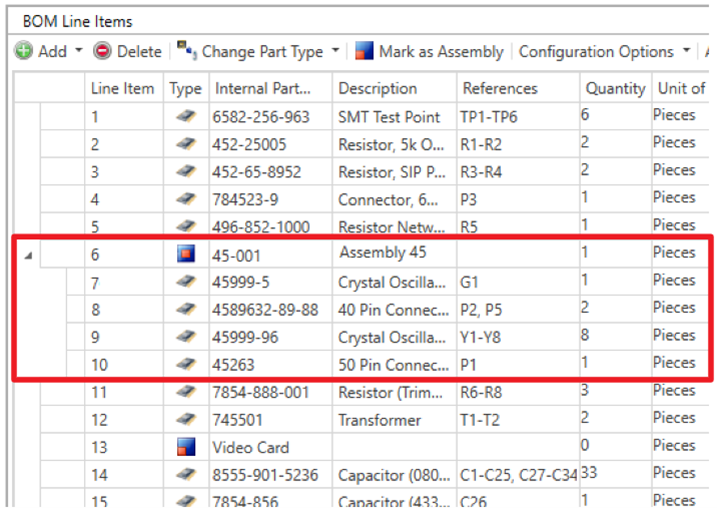Viewport: 717px width, 508px height.
Task: Click part icon for 45999-96 row
Action: (186, 337)
